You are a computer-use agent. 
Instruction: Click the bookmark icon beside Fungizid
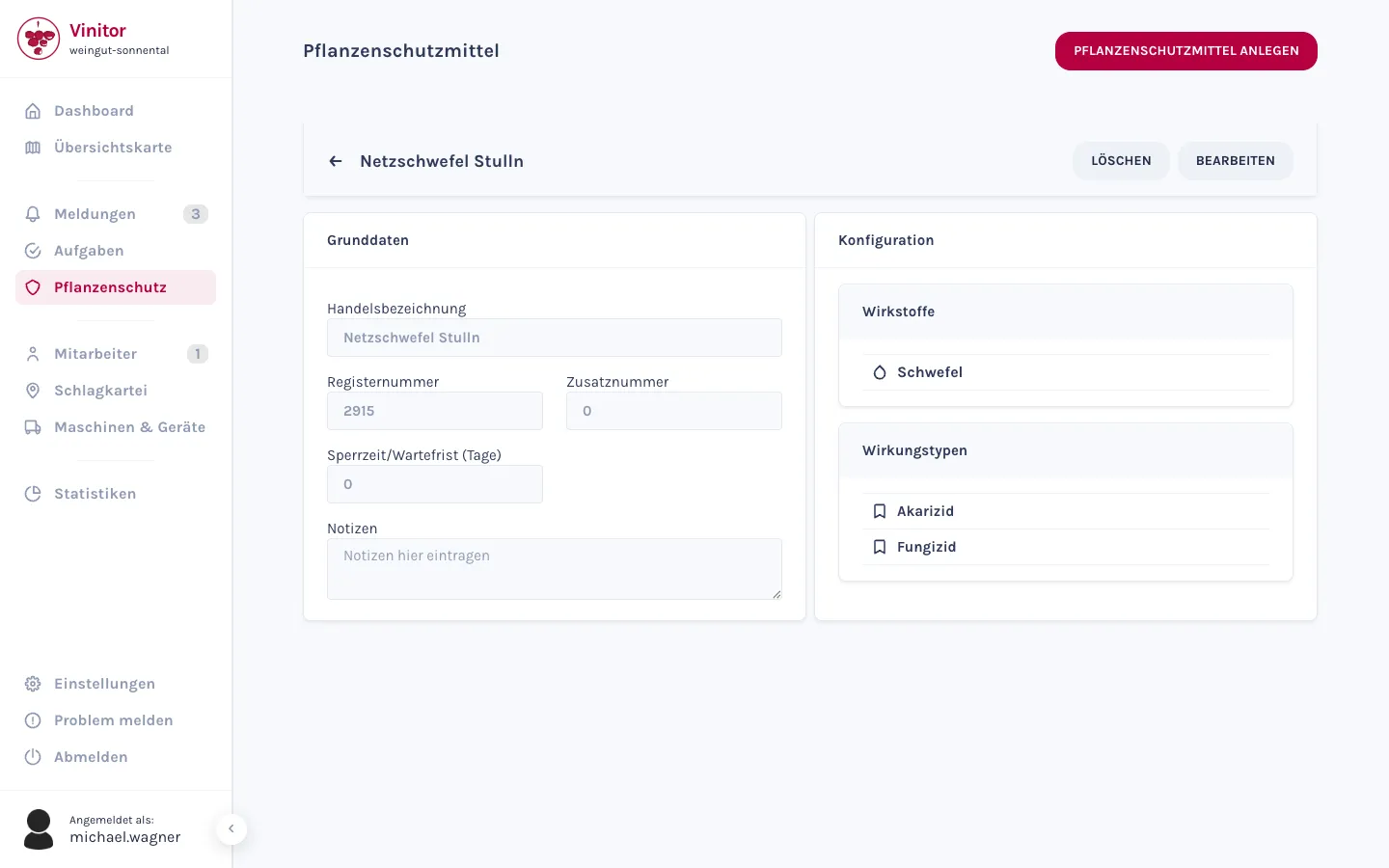(880, 547)
